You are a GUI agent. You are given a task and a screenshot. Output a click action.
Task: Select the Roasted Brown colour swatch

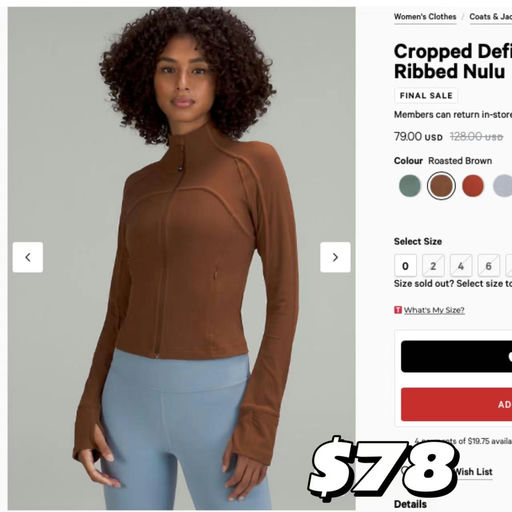tap(441, 186)
